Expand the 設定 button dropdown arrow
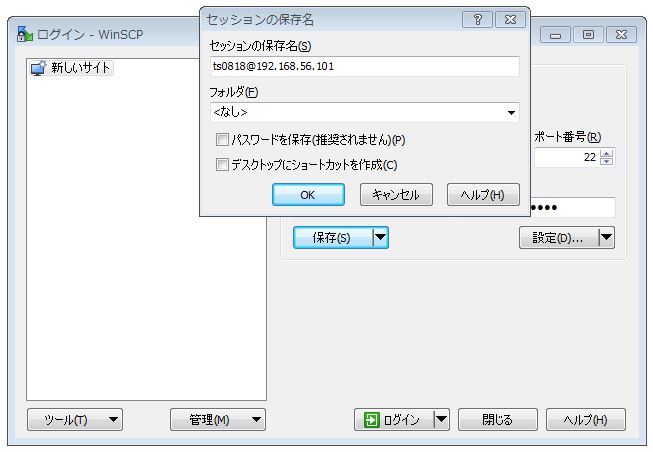The width and height of the screenshot is (653, 452). coord(606,237)
